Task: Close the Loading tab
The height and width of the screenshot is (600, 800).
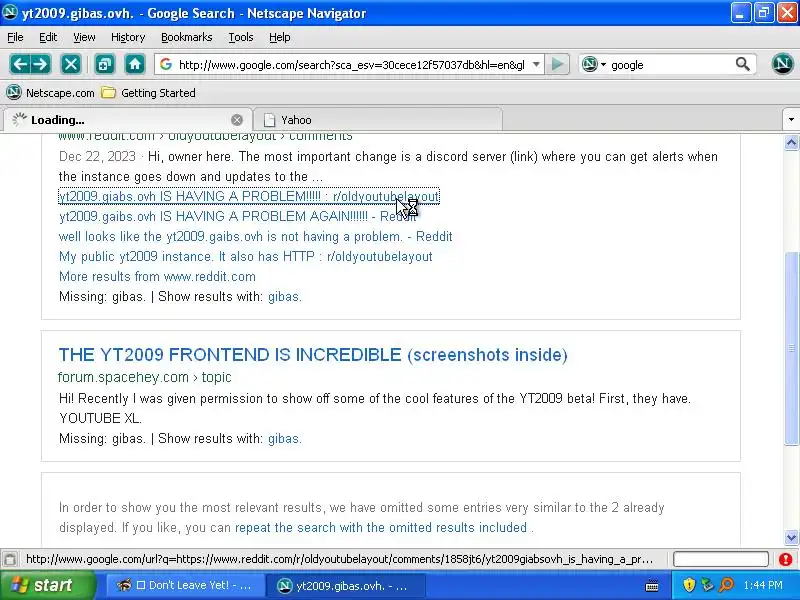Action: click(x=237, y=120)
